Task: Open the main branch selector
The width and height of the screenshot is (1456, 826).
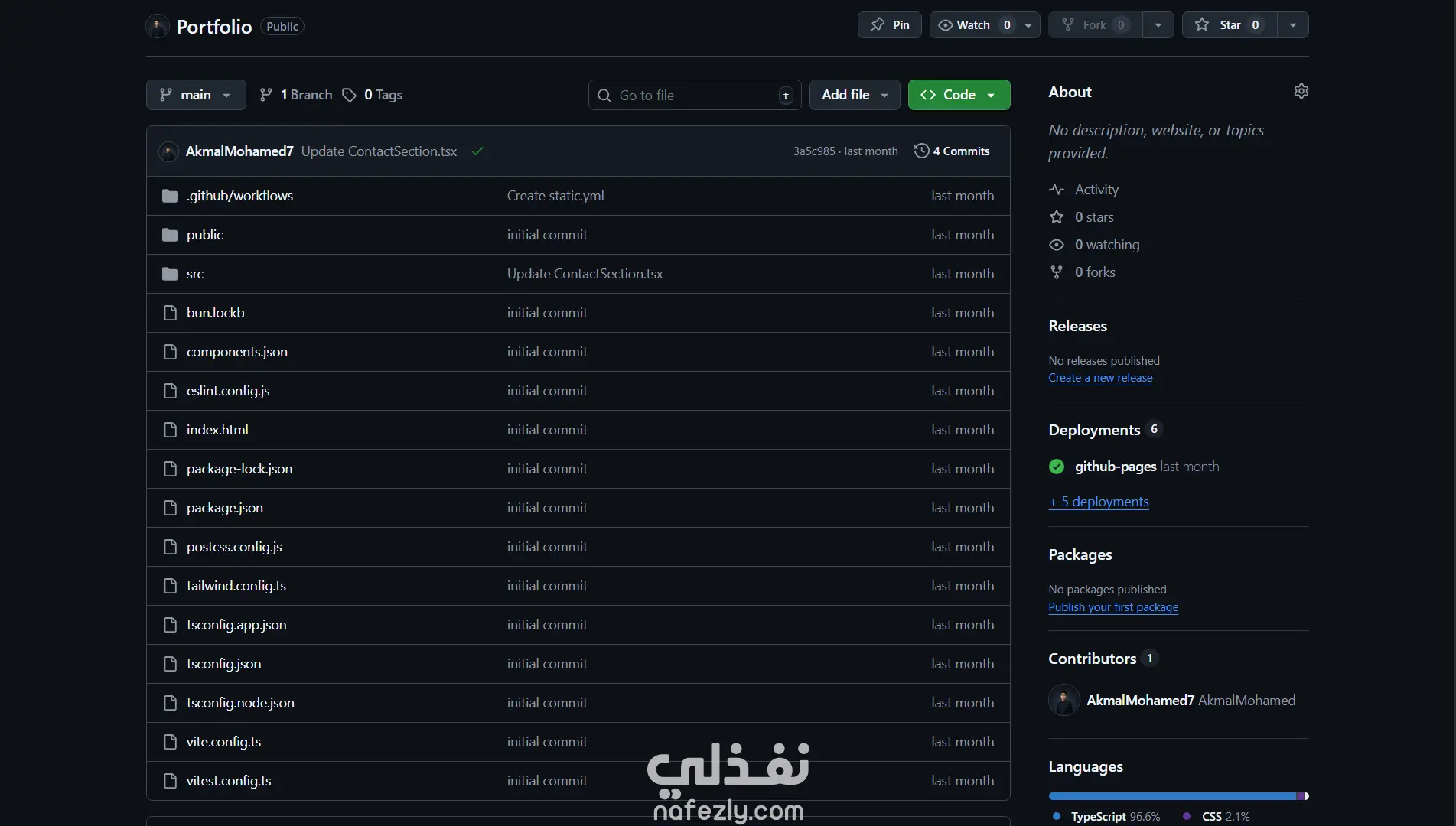Action: 196,95
